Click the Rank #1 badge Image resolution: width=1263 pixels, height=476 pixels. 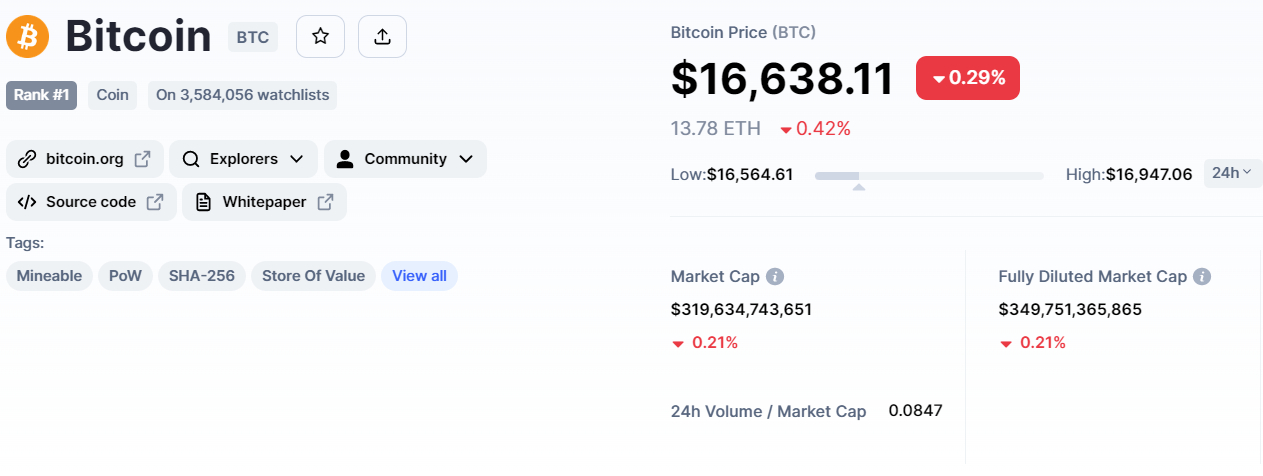tap(41, 95)
